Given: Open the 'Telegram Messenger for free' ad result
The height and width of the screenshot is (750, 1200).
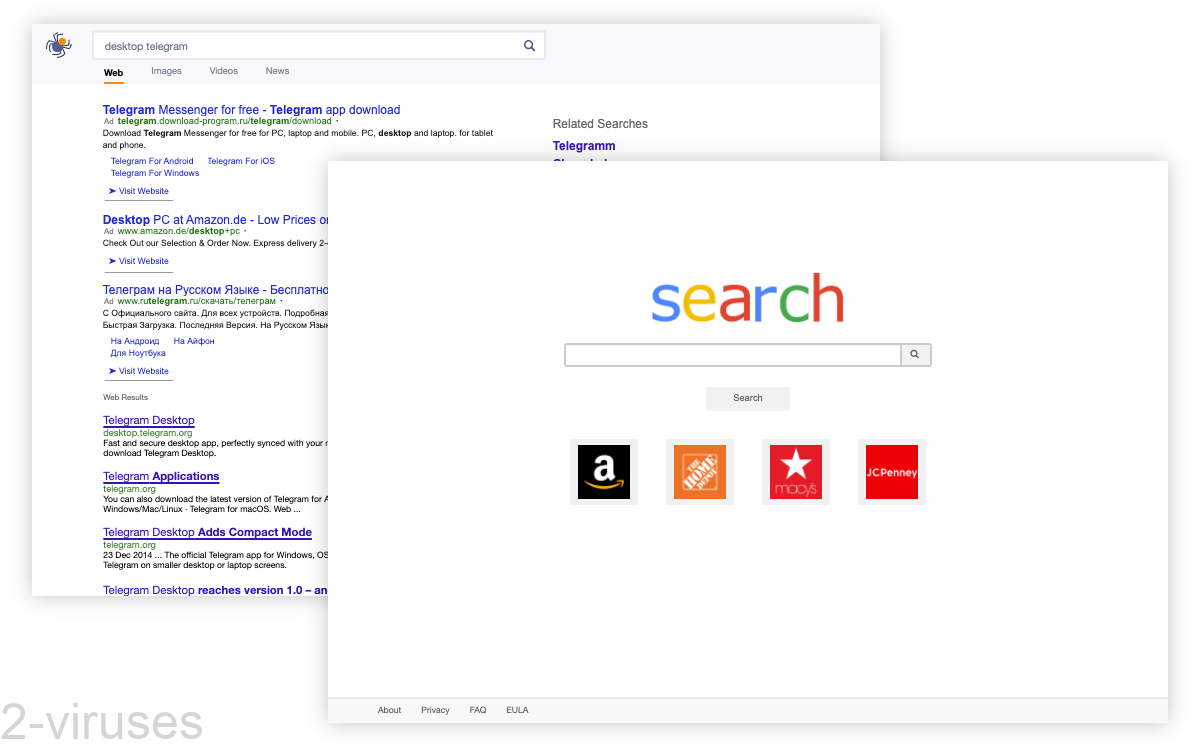Looking at the screenshot, I should pyautogui.click(x=251, y=109).
